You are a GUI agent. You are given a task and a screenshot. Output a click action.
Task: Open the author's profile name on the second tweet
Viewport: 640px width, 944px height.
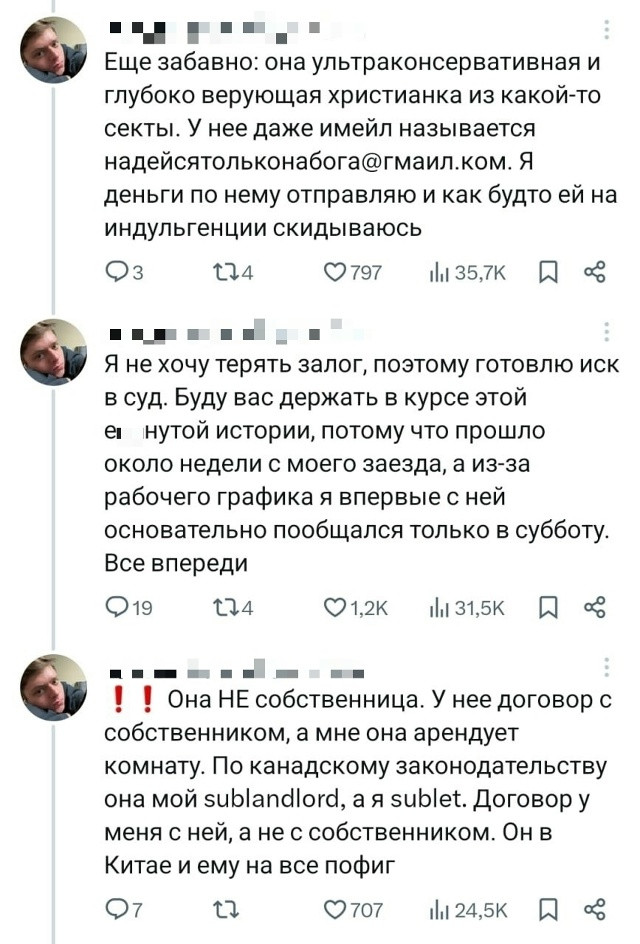[x=220, y=331]
